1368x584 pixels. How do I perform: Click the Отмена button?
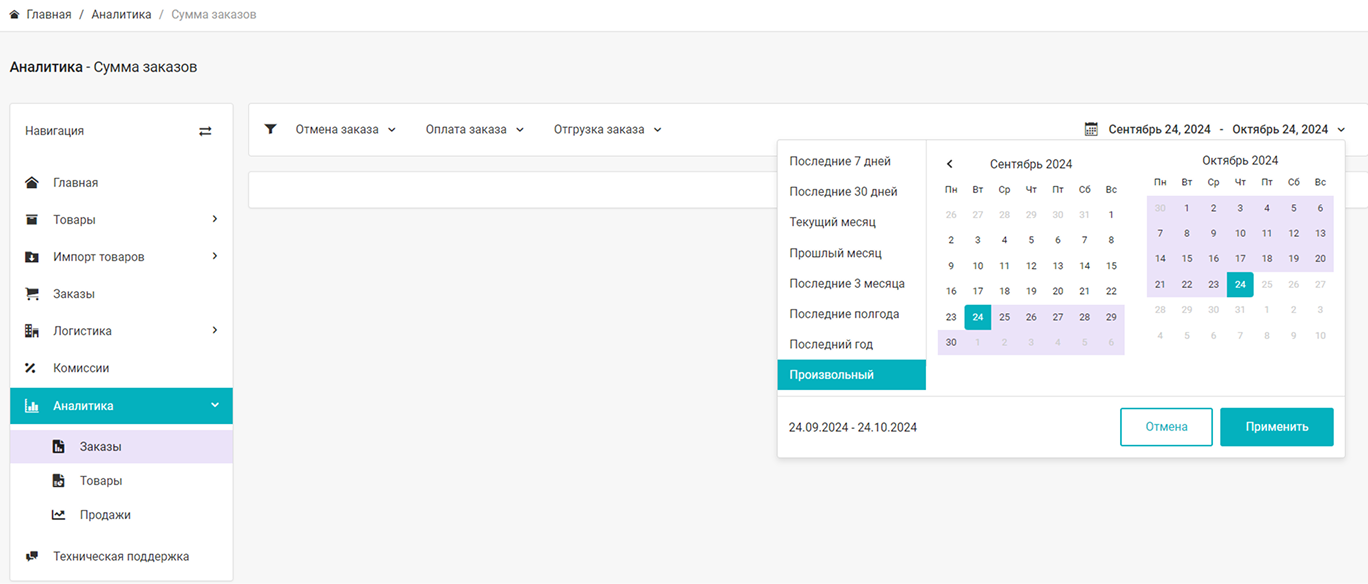pyautogui.click(x=1166, y=427)
